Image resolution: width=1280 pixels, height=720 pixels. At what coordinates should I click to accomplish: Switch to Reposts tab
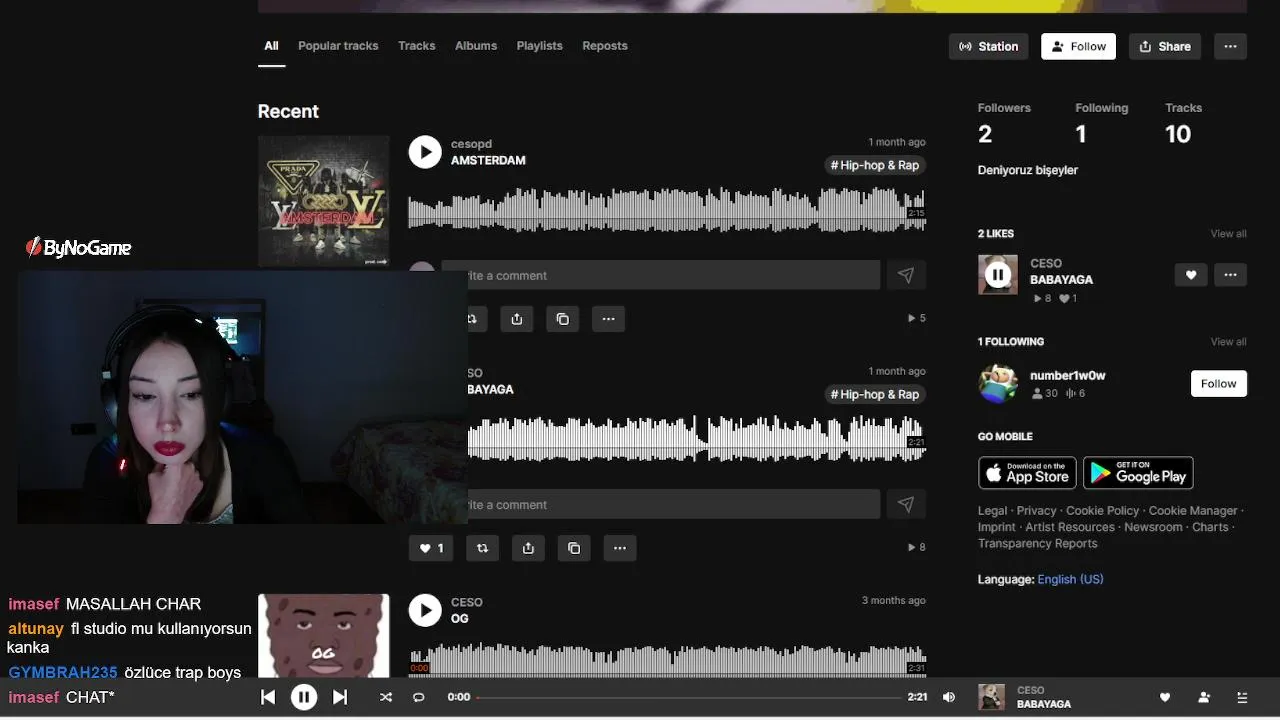click(x=605, y=46)
